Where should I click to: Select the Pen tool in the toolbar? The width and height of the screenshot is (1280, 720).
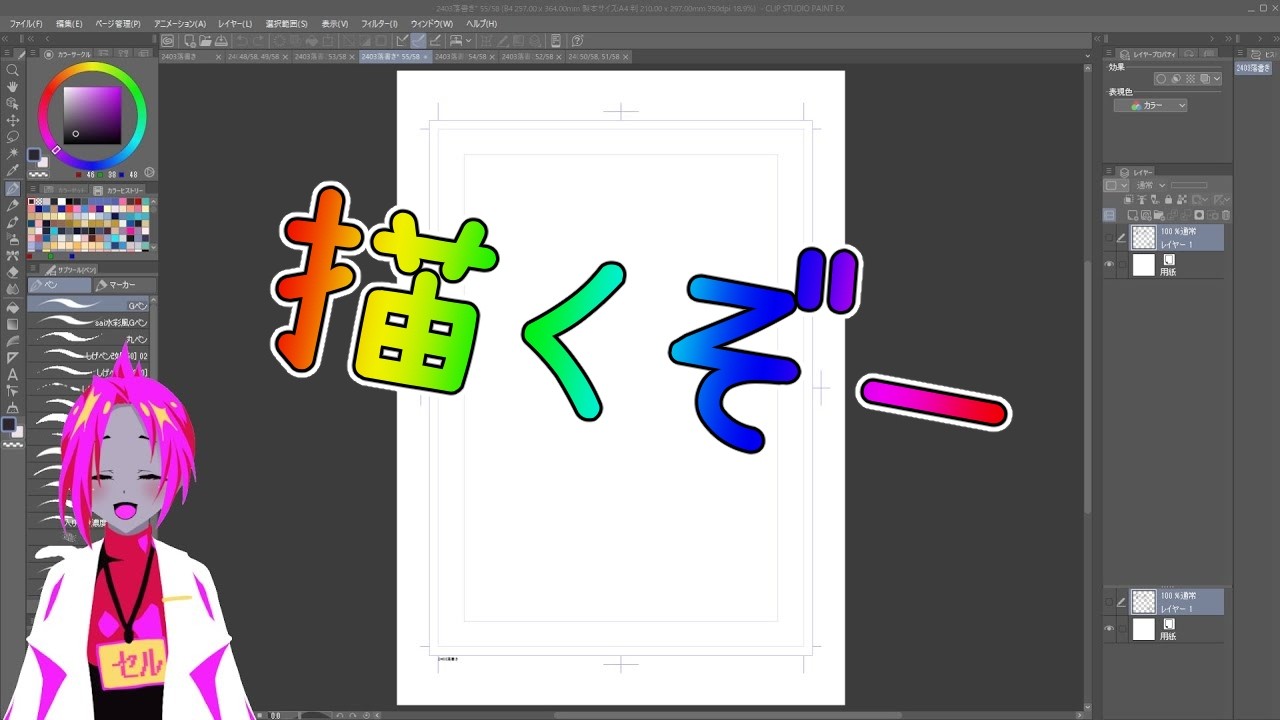coord(13,188)
